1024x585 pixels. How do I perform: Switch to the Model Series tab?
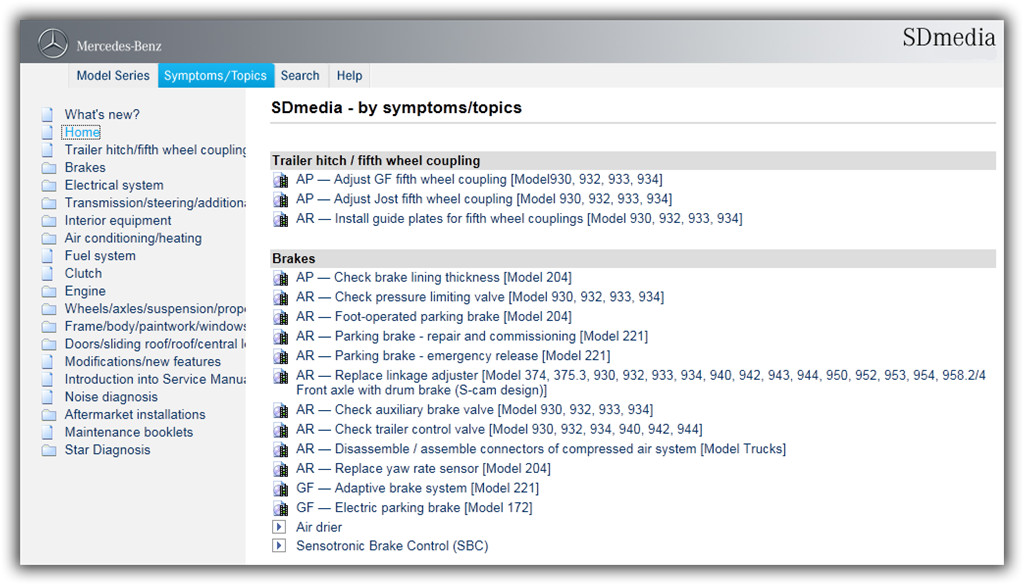point(113,76)
